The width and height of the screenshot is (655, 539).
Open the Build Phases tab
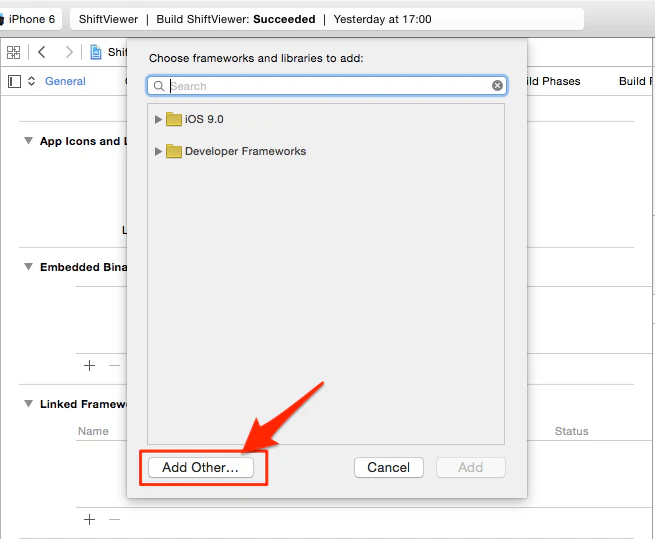[553, 81]
